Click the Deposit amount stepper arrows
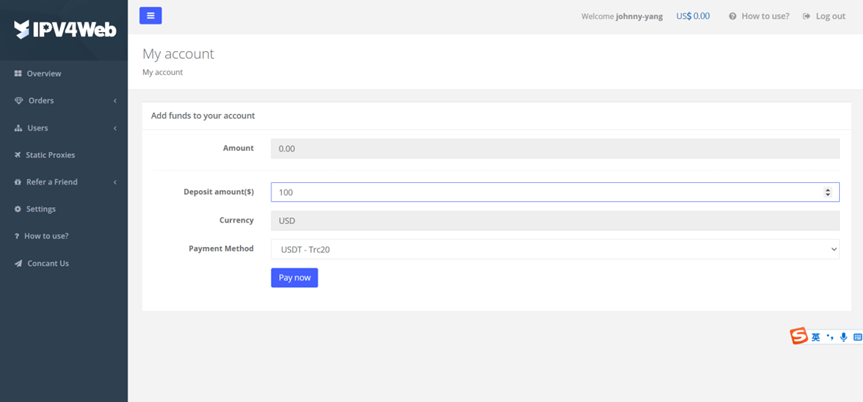The height and width of the screenshot is (402, 863). [827, 192]
